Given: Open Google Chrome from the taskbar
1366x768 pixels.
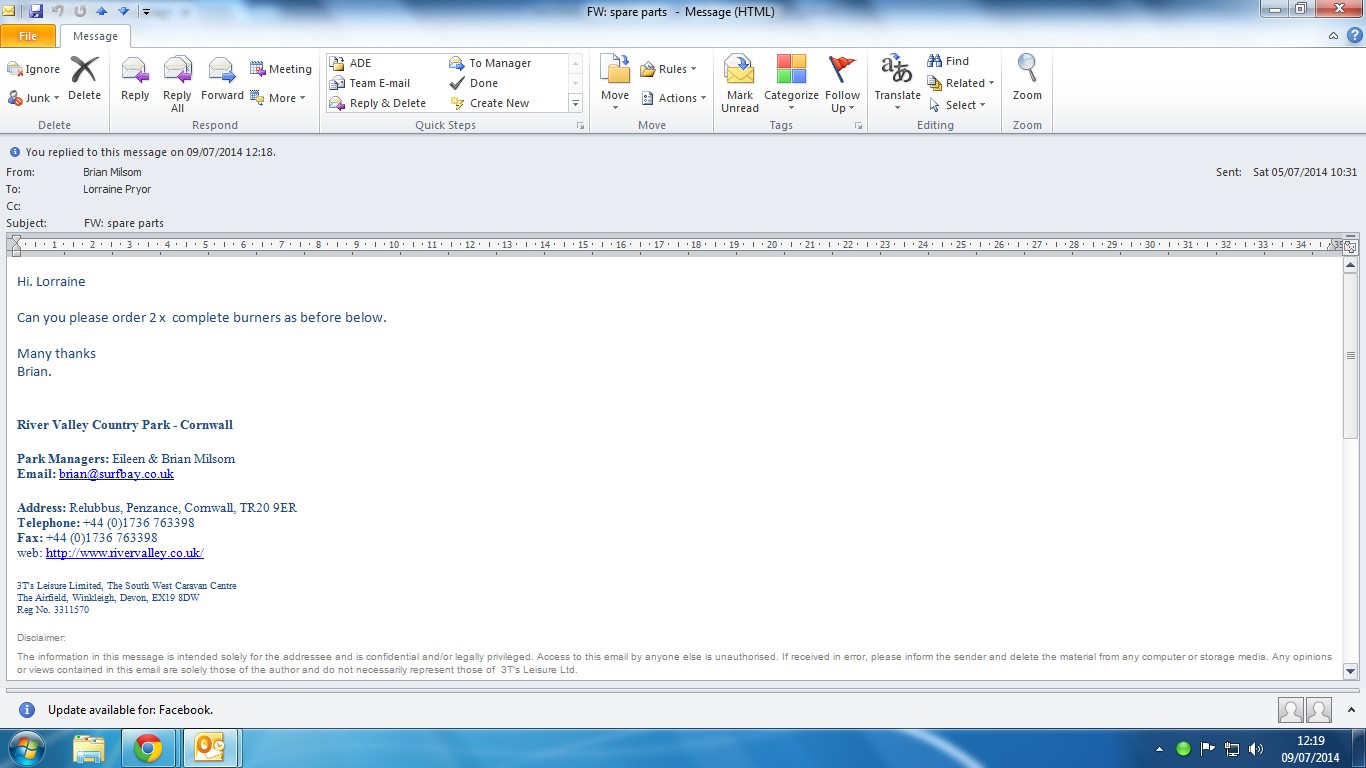Looking at the screenshot, I should [148, 748].
